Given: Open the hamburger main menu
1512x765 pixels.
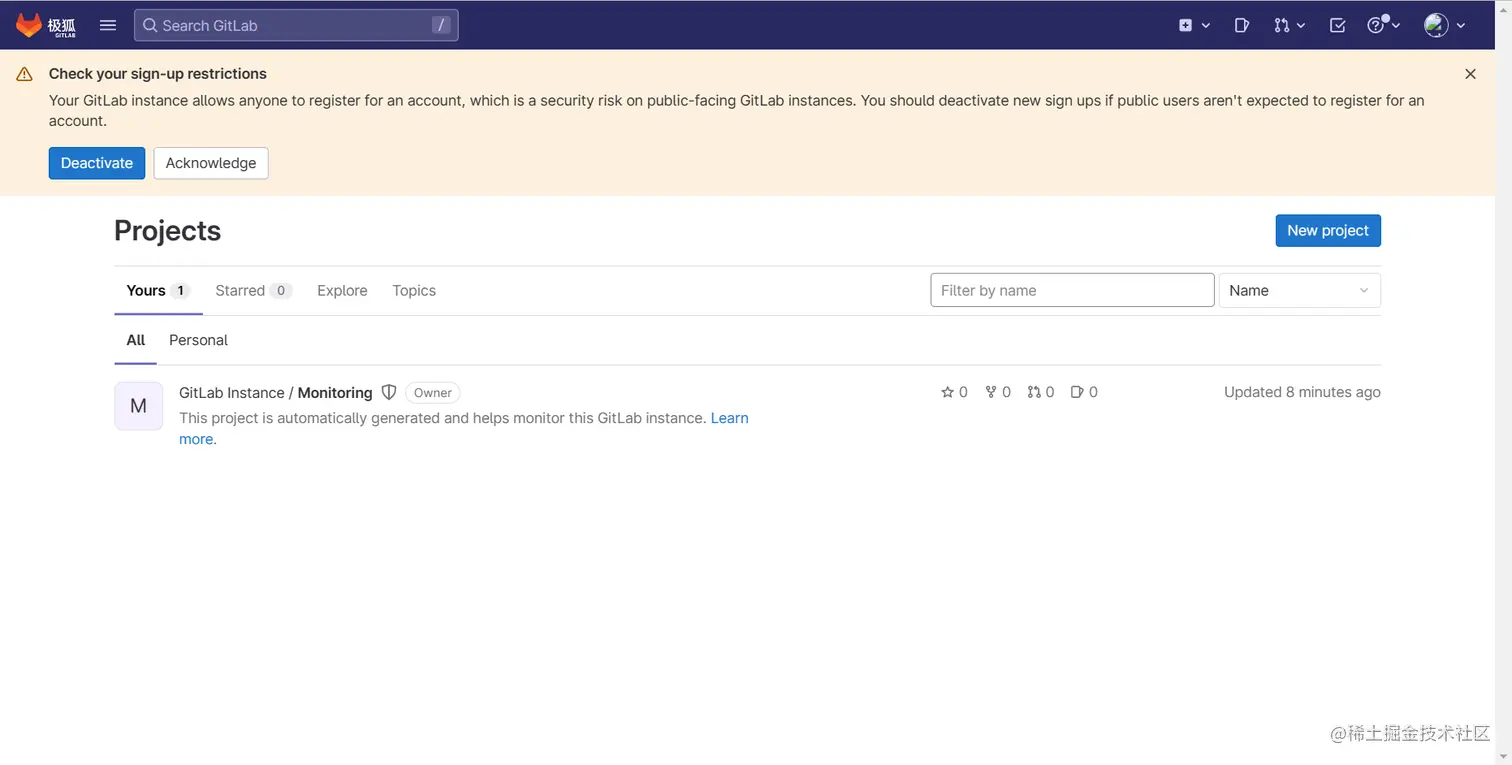Looking at the screenshot, I should point(108,25).
